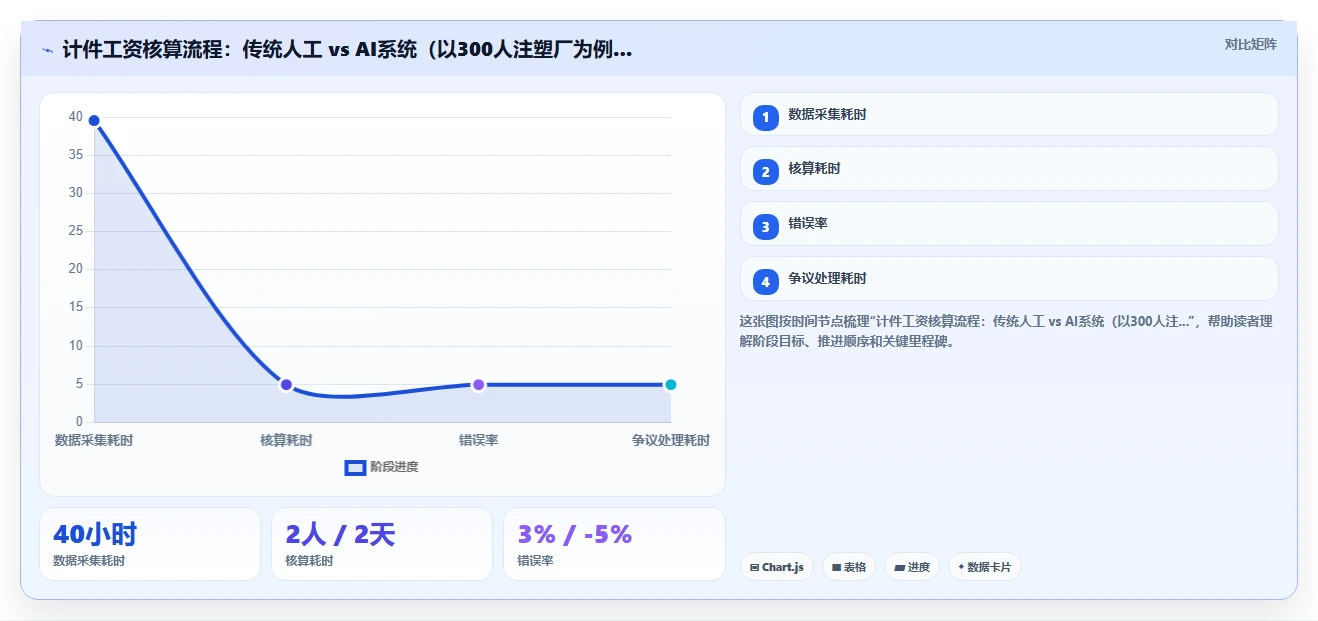Select the cyan 争议处理耗时 data point
Screen dimensions: 1318x621
coord(671,385)
